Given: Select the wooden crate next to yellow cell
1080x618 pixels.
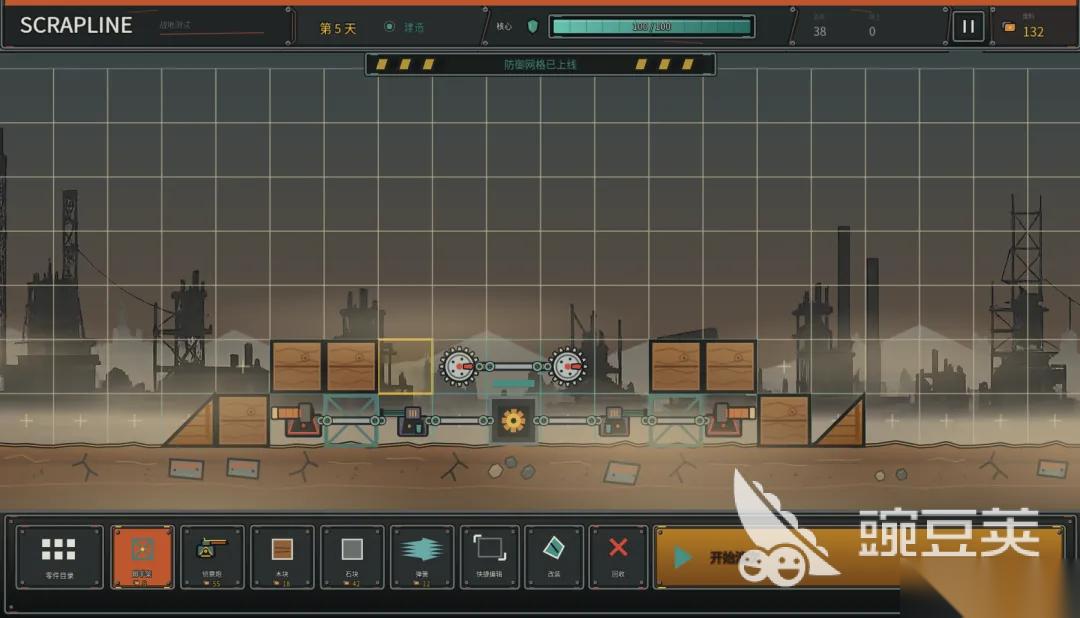Looking at the screenshot, I should [x=351, y=367].
